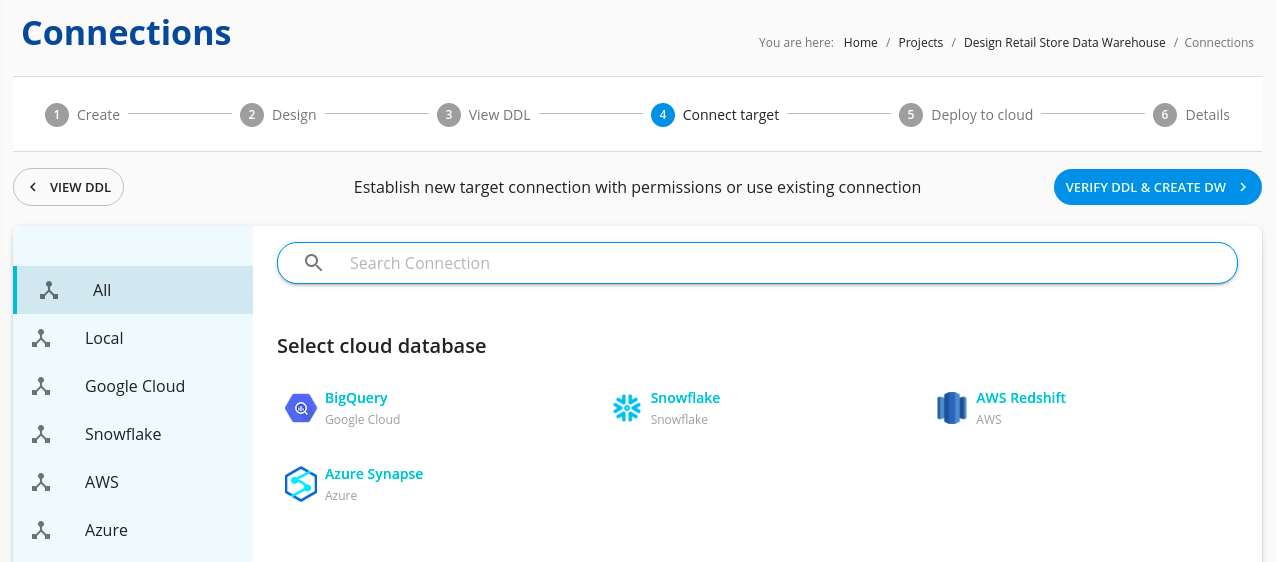Viewport: 1276px width, 562px height.
Task: Click the network icon beside Local
Action: coord(41,338)
